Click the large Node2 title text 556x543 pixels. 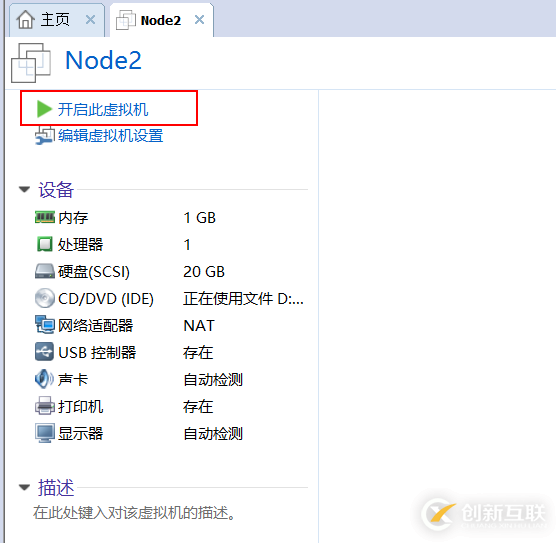tap(104, 60)
